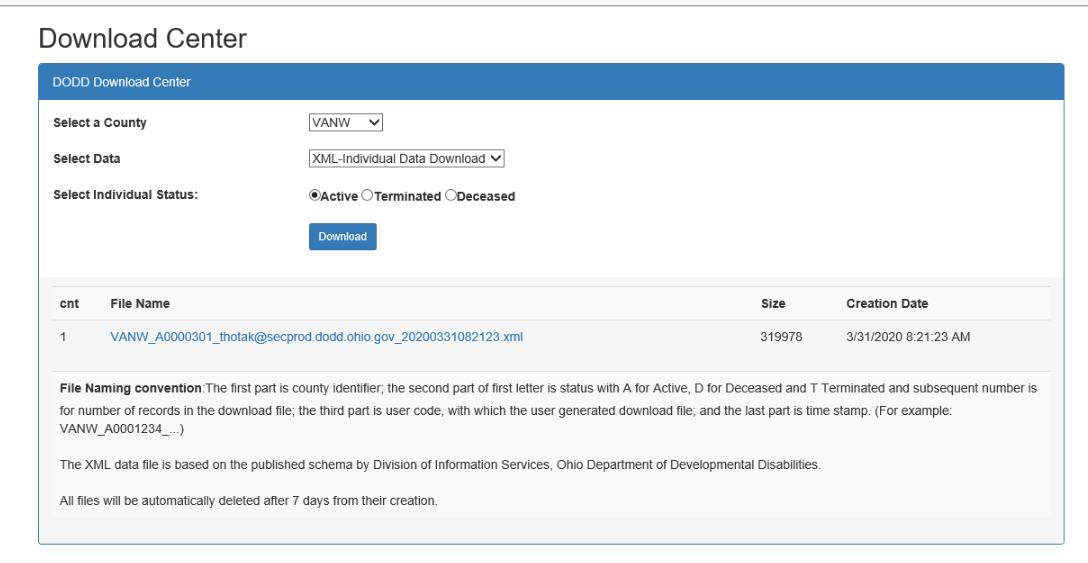Screen dimensions: 1088x563
Task: Choose the Terminated status radio button
Action: (367, 196)
